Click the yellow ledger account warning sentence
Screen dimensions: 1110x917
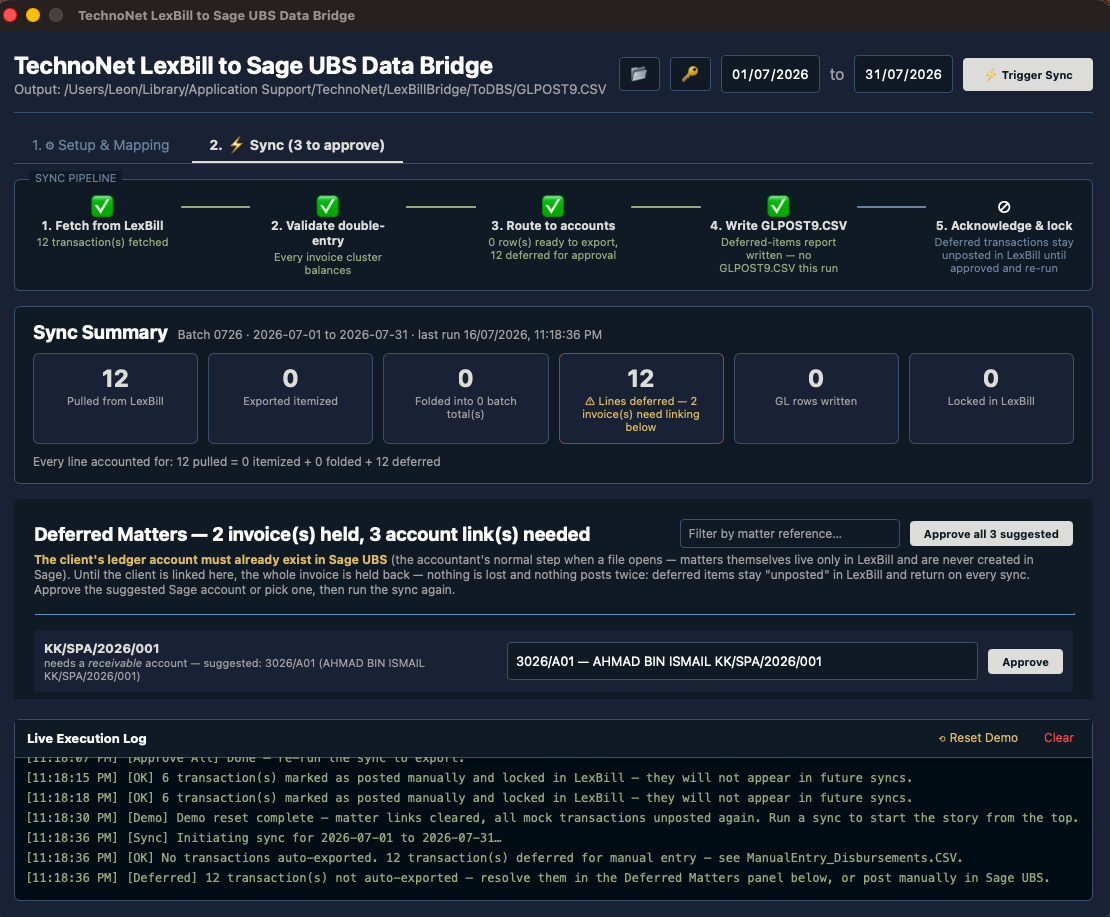pyautogui.click(x=210, y=559)
